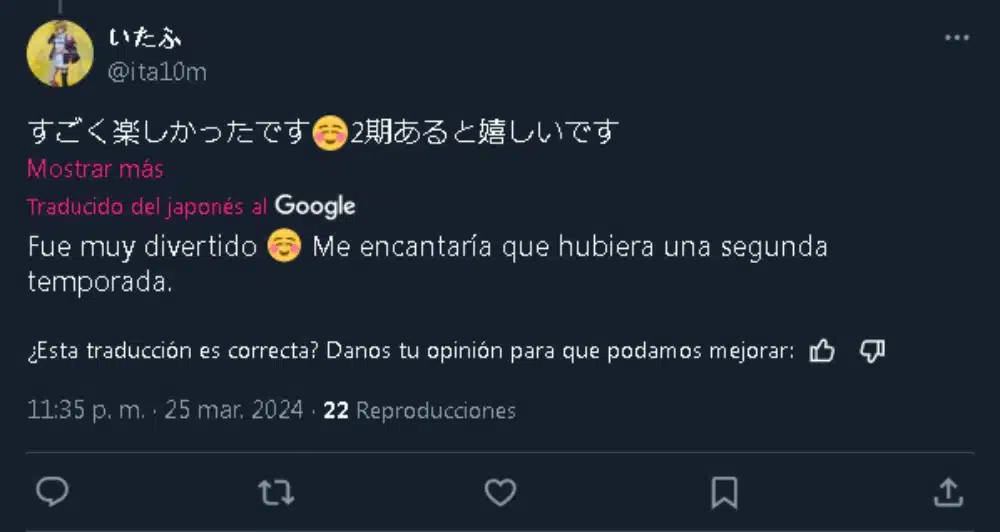1000x532 pixels.
Task: Open the profile picture of いたふ
Action: point(60,53)
